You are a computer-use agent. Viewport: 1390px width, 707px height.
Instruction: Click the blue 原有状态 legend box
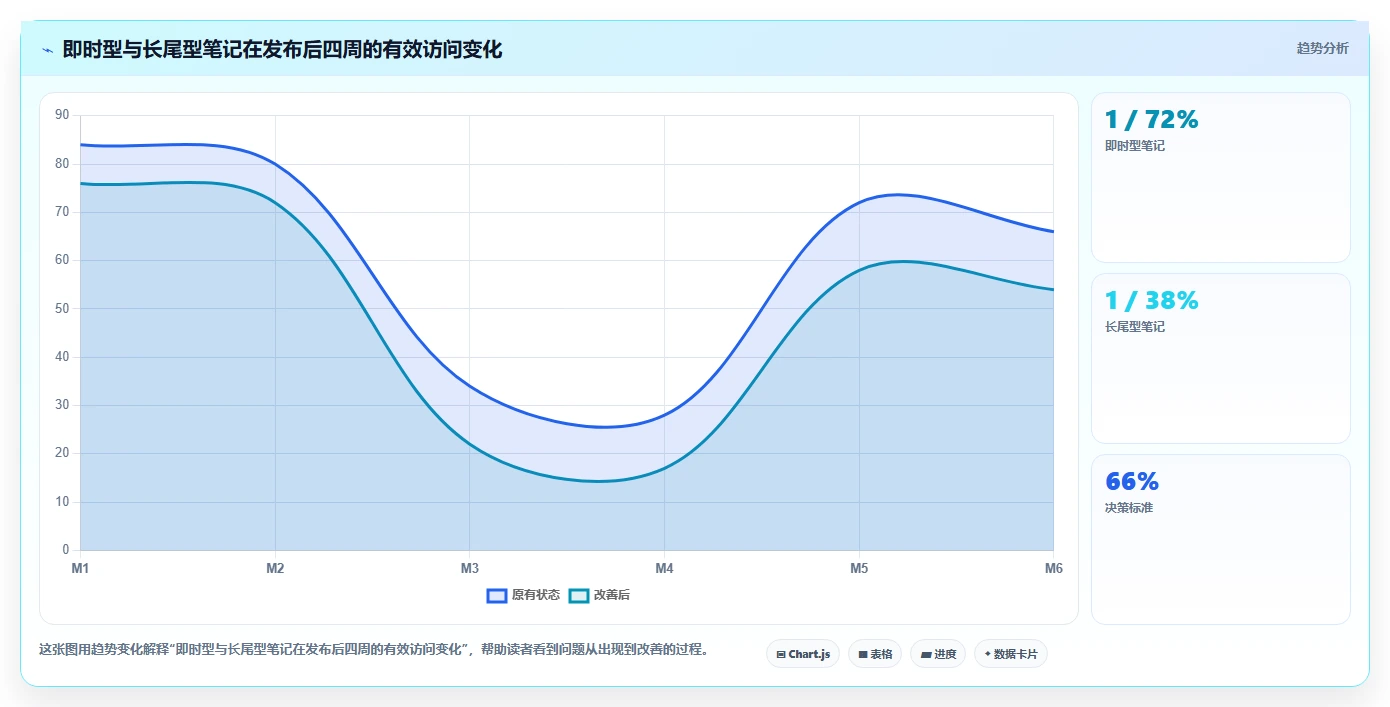point(497,595)
